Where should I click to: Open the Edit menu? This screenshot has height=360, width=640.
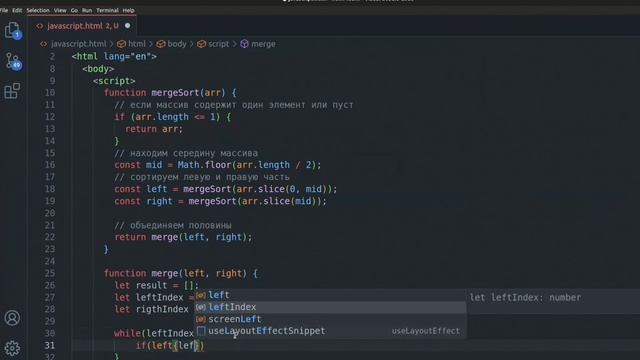(17, 10)
